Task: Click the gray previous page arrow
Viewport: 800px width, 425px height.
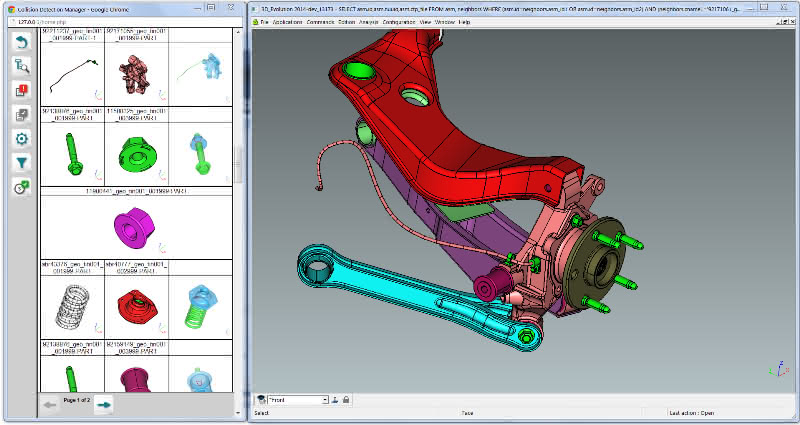Action: click(x=49, y=405)
